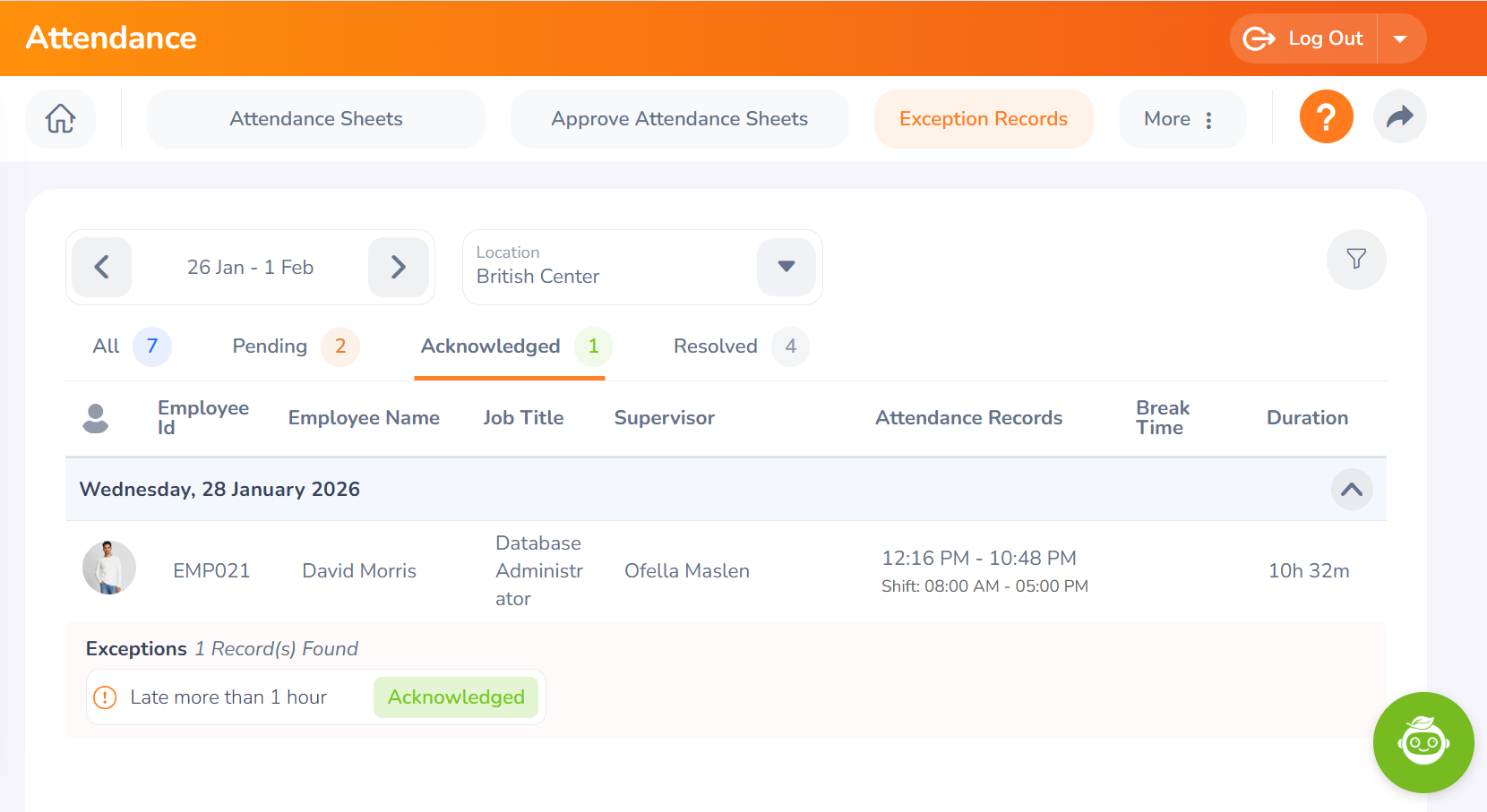Image resolution: width=1487 pixels, height=812 pixels.
Task: Click the warning icon beside Late exception
Action: (x=105, y=697)
